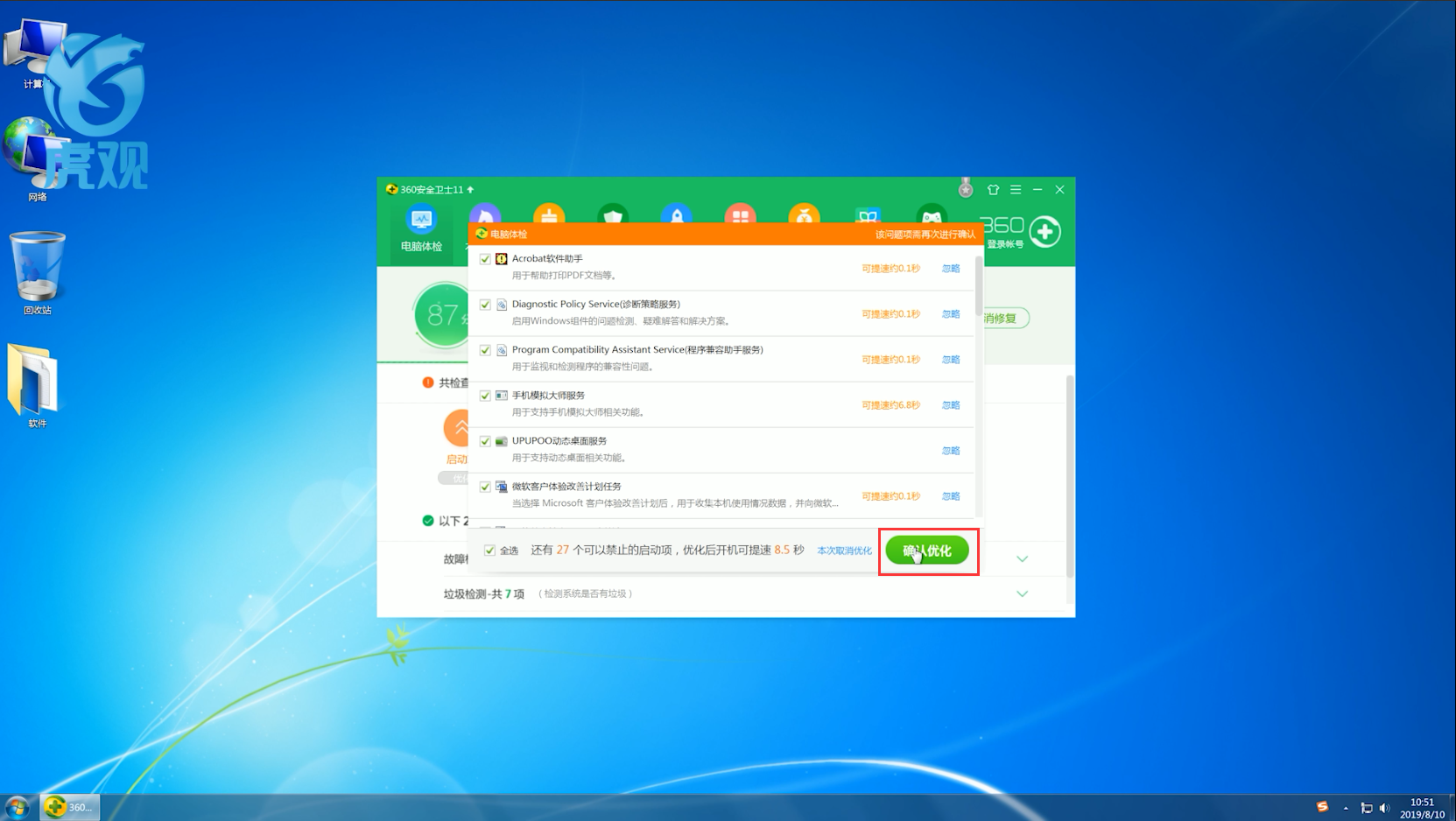Viewport: 1456px width, 821px height.
Task: Click the startup list scrollbar thumb
Action: click(978, 284)
